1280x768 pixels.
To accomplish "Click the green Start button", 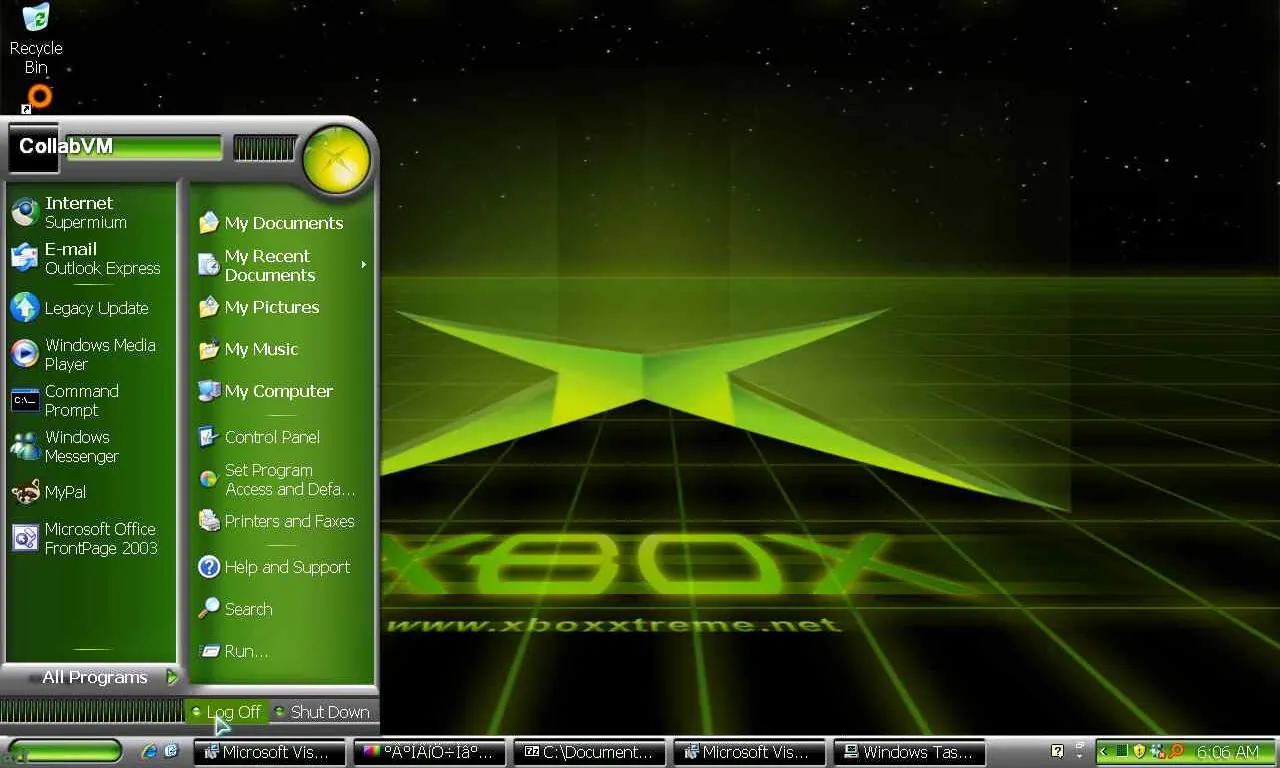I will click(x=65, y=751).
